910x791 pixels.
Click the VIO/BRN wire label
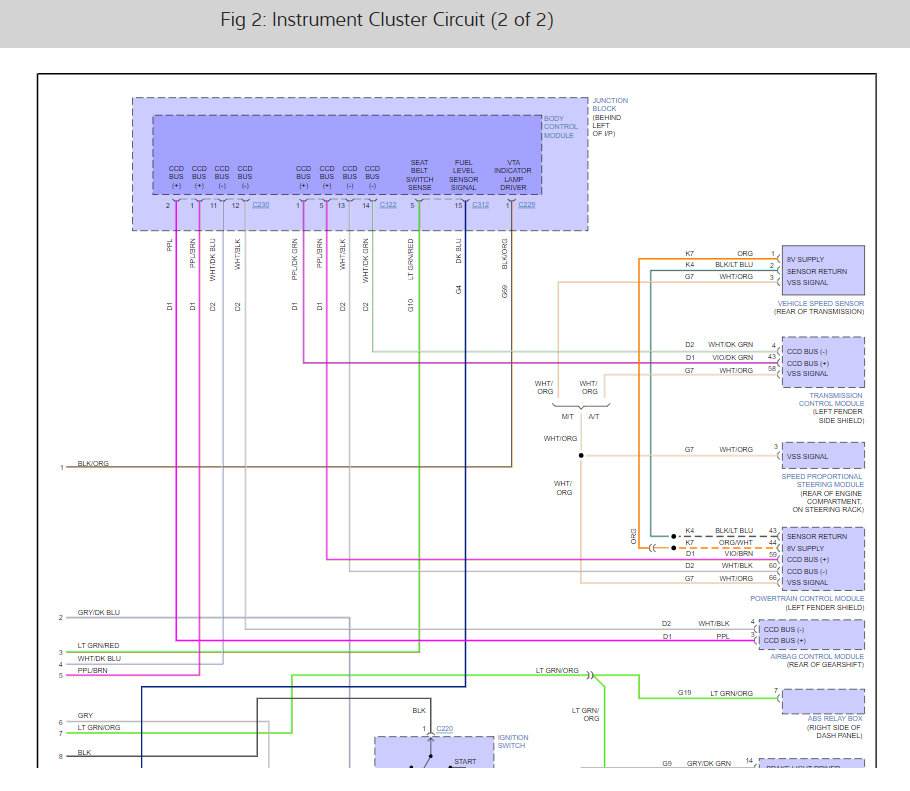[738, 554]
